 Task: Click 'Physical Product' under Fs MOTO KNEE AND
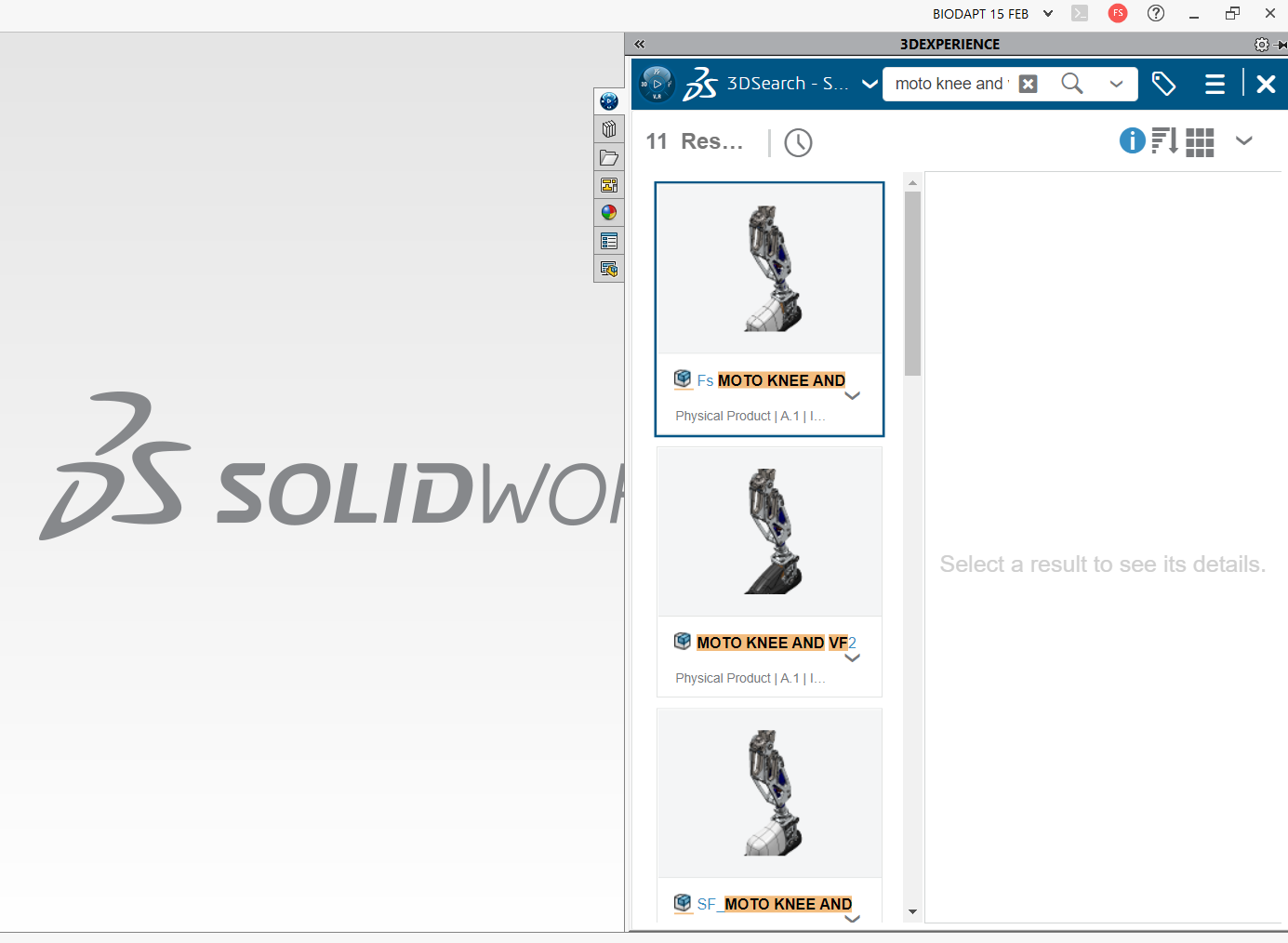point(723,416)
